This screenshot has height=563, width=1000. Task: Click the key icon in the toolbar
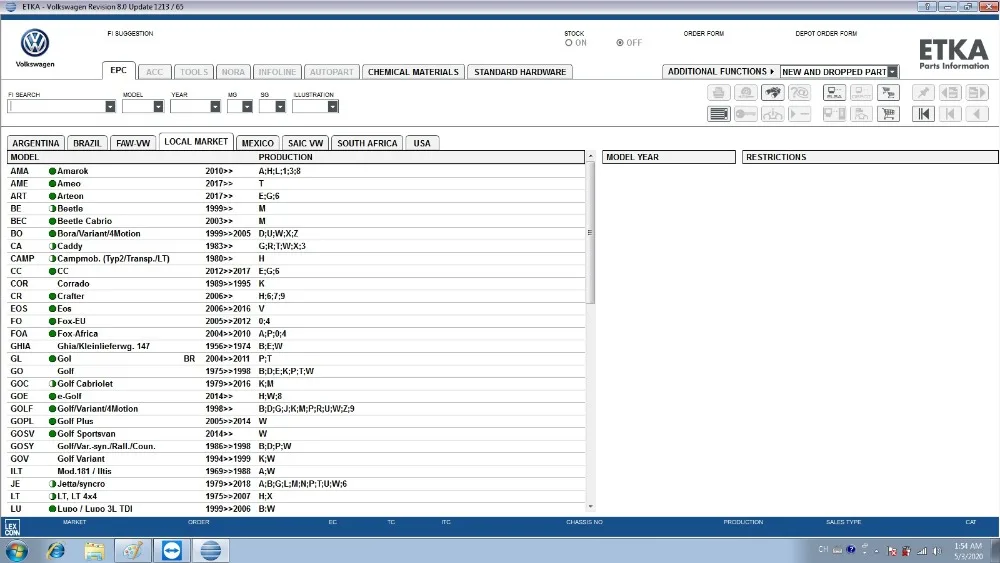745,114
